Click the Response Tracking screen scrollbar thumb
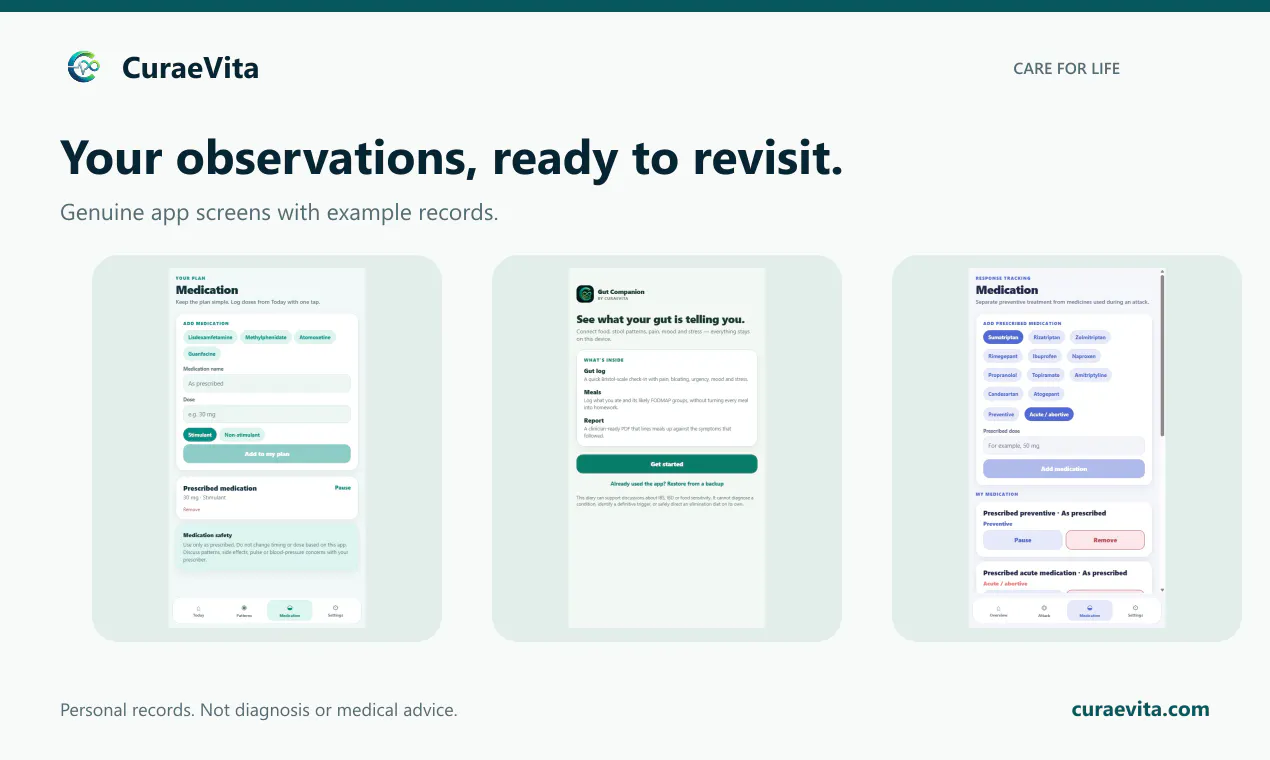Viewport: 1270px width, 760px height. point(1162,354)
